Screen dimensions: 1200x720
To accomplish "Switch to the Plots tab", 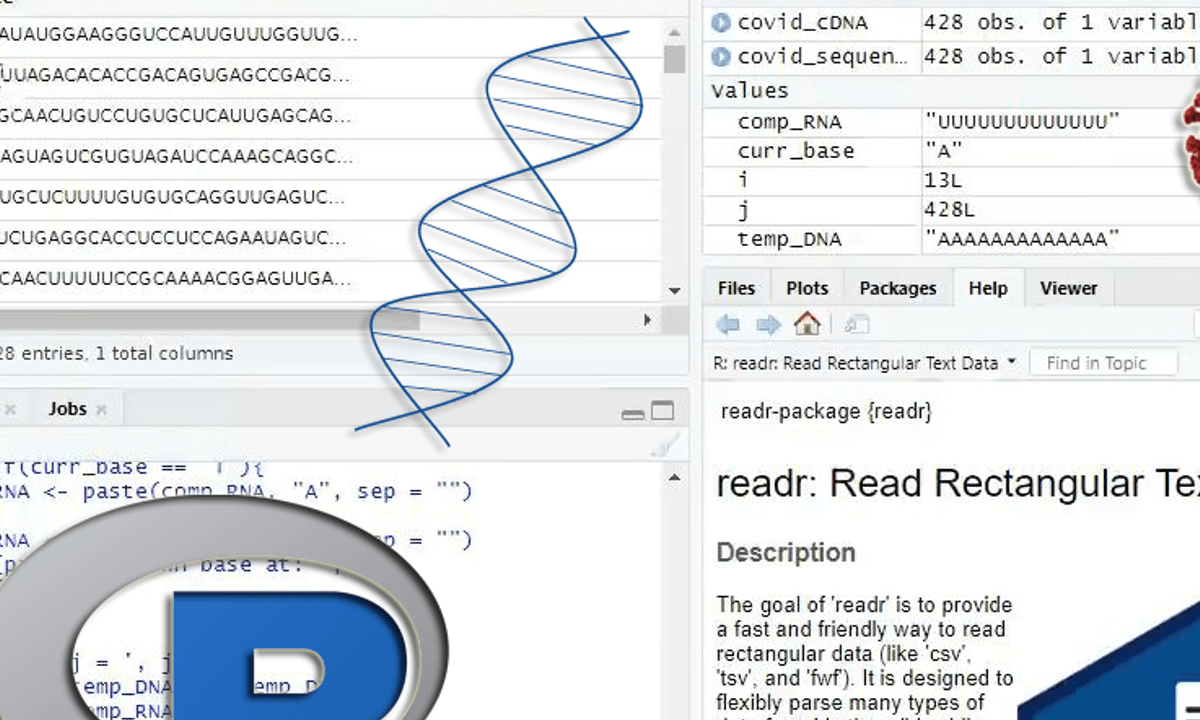I will click(807, 288).
